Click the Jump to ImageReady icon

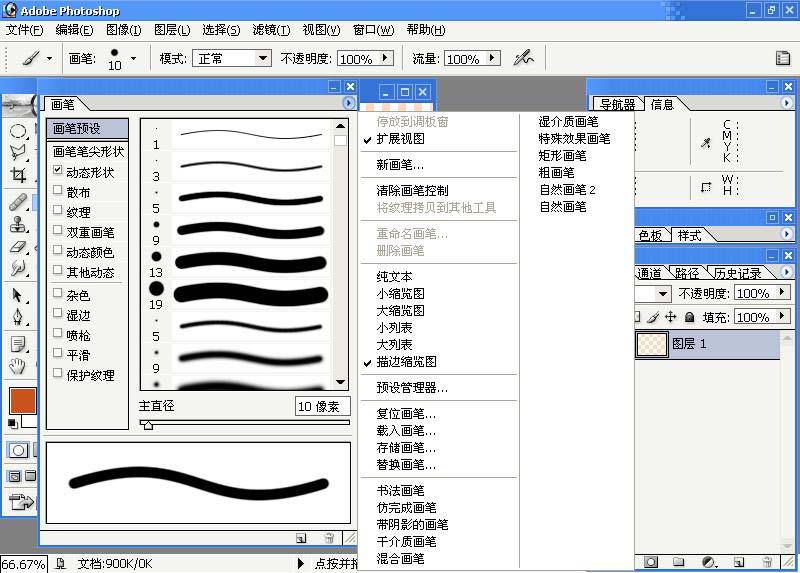click(x=21, y=503)
